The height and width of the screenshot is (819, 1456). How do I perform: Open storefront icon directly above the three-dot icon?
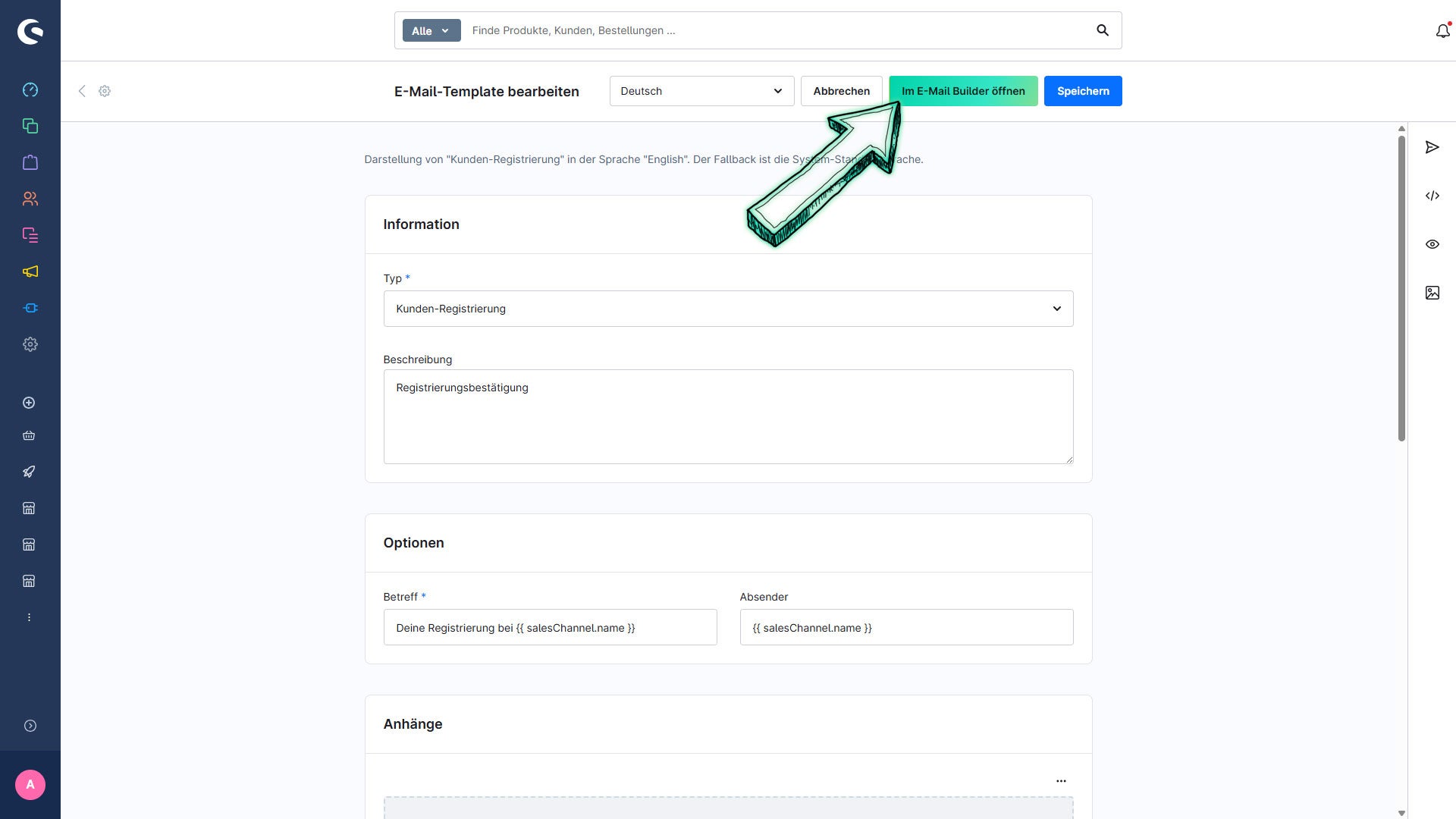point(29,581)
